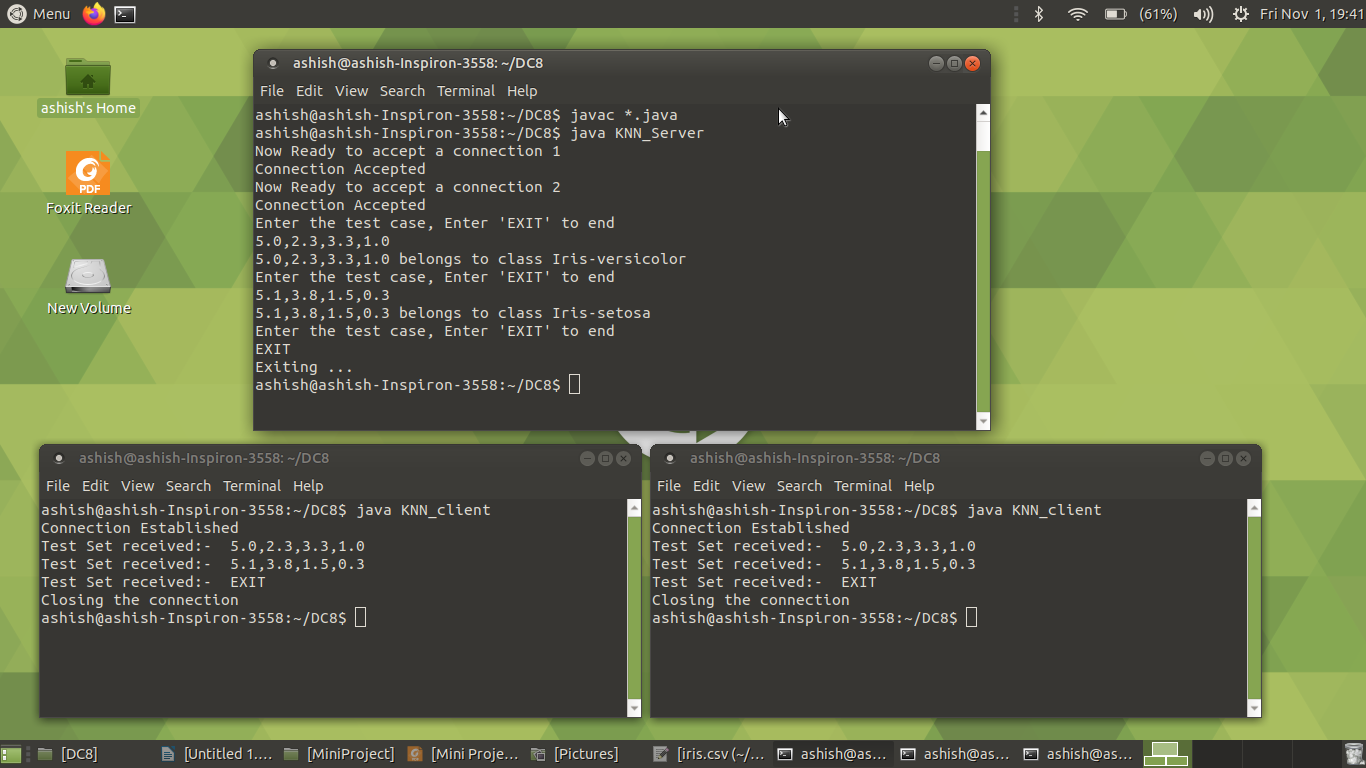The width and height of the screenshot is (1366, 768).
Task: Open Edit menu in right client terminal
Action: tap(706, 486)
